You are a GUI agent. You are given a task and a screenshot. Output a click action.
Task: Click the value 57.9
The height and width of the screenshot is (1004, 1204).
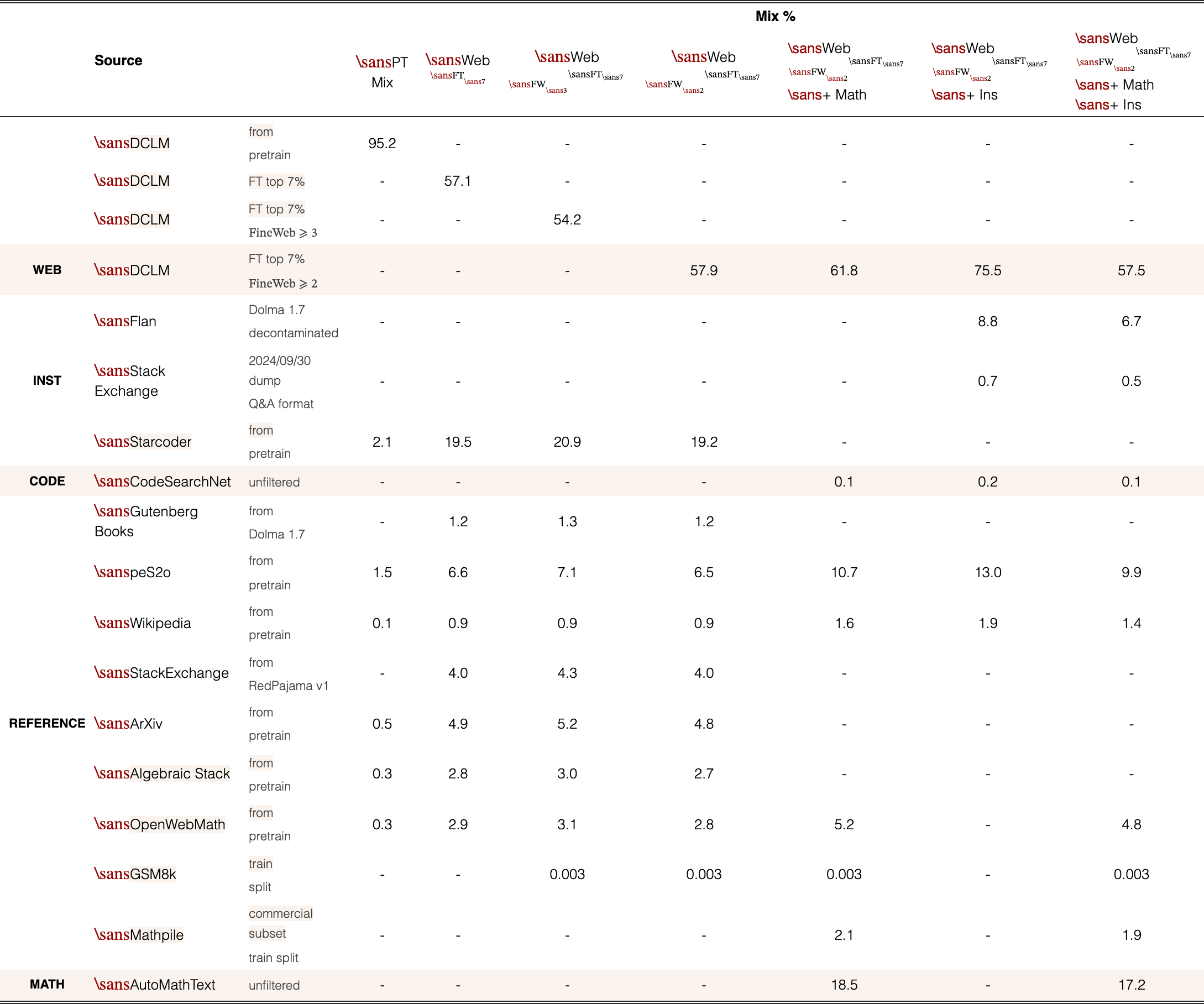click(704, 270)
